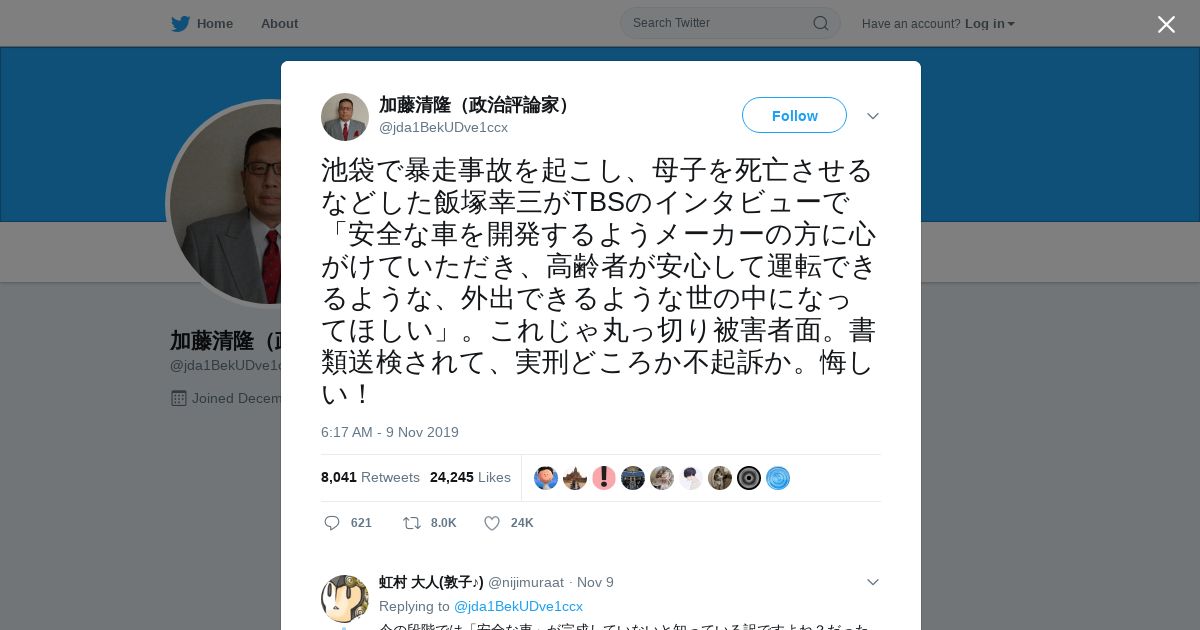Open the @jda1BekUDve1ccx reply mention link

tap(518, 606)
